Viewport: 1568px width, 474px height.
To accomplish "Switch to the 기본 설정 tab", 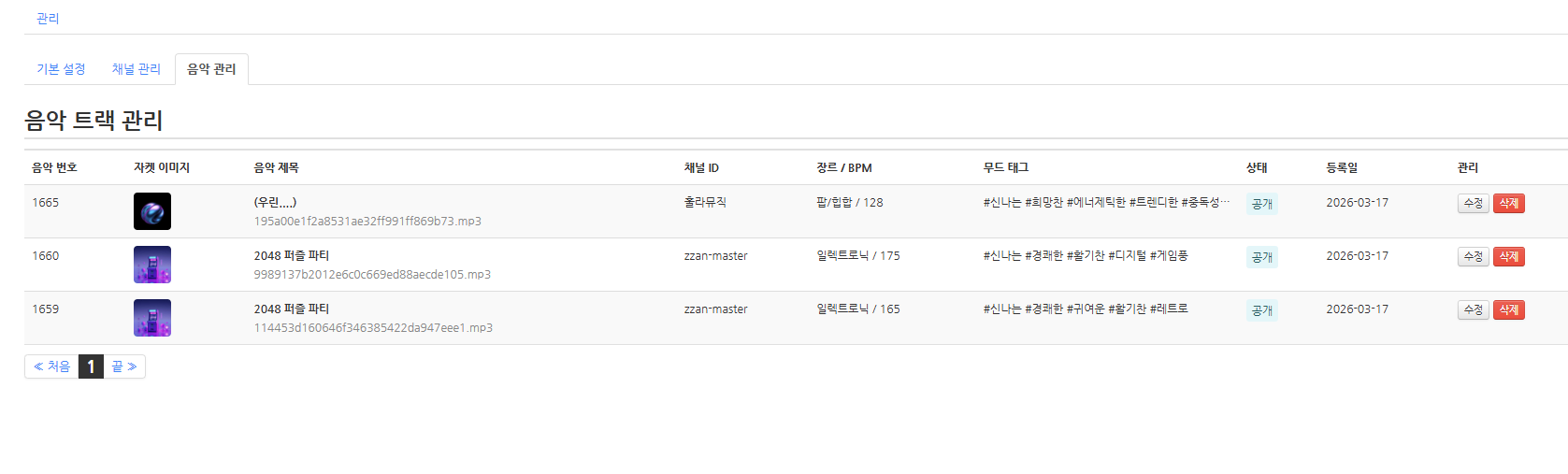I will (x=61, y=69).
